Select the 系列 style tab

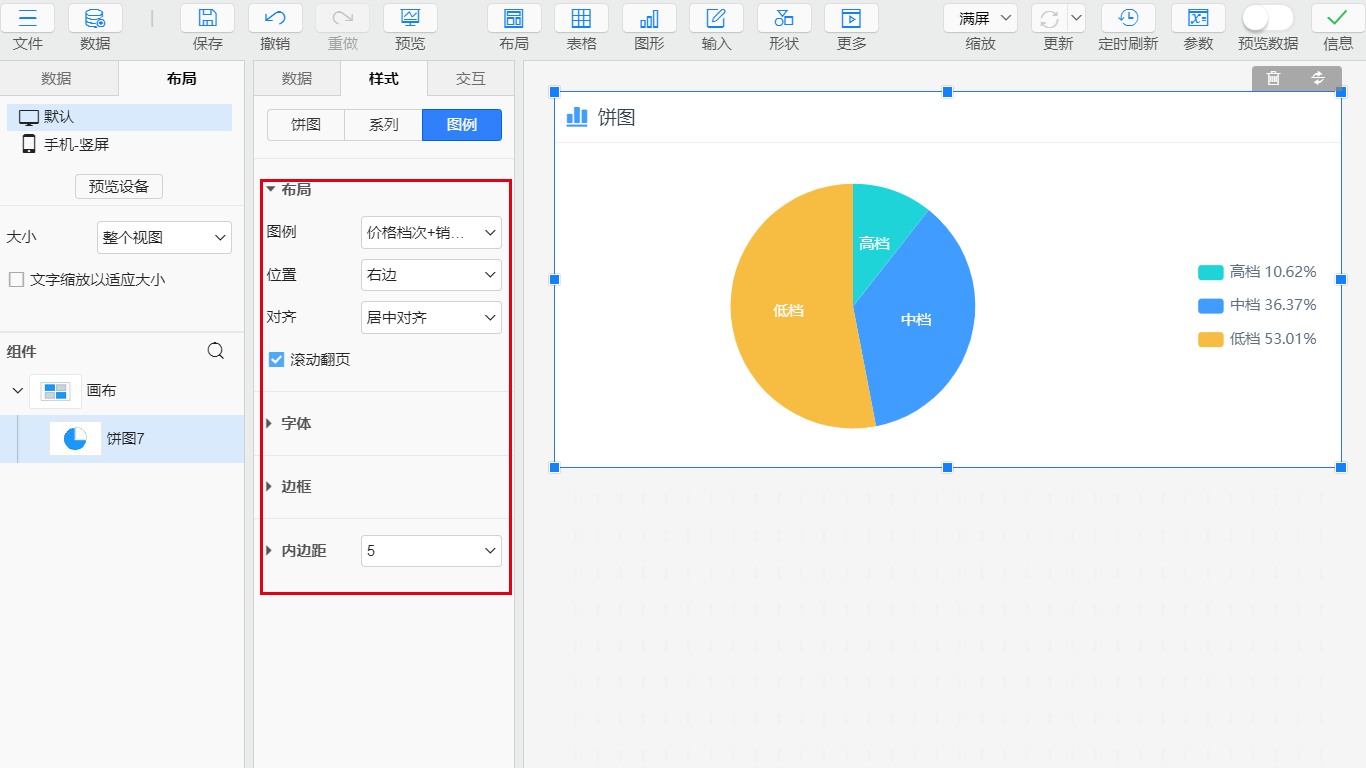(x=383, y=125)
